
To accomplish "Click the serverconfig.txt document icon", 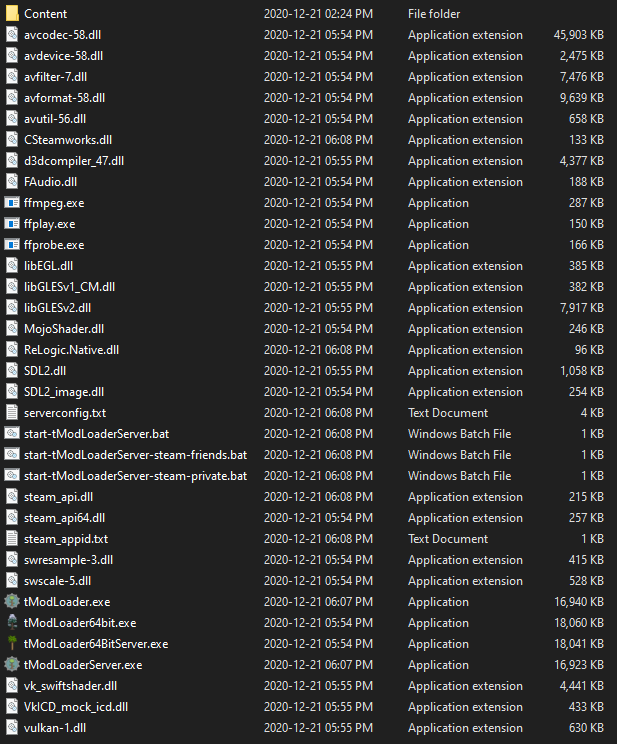I will [12, 413].
